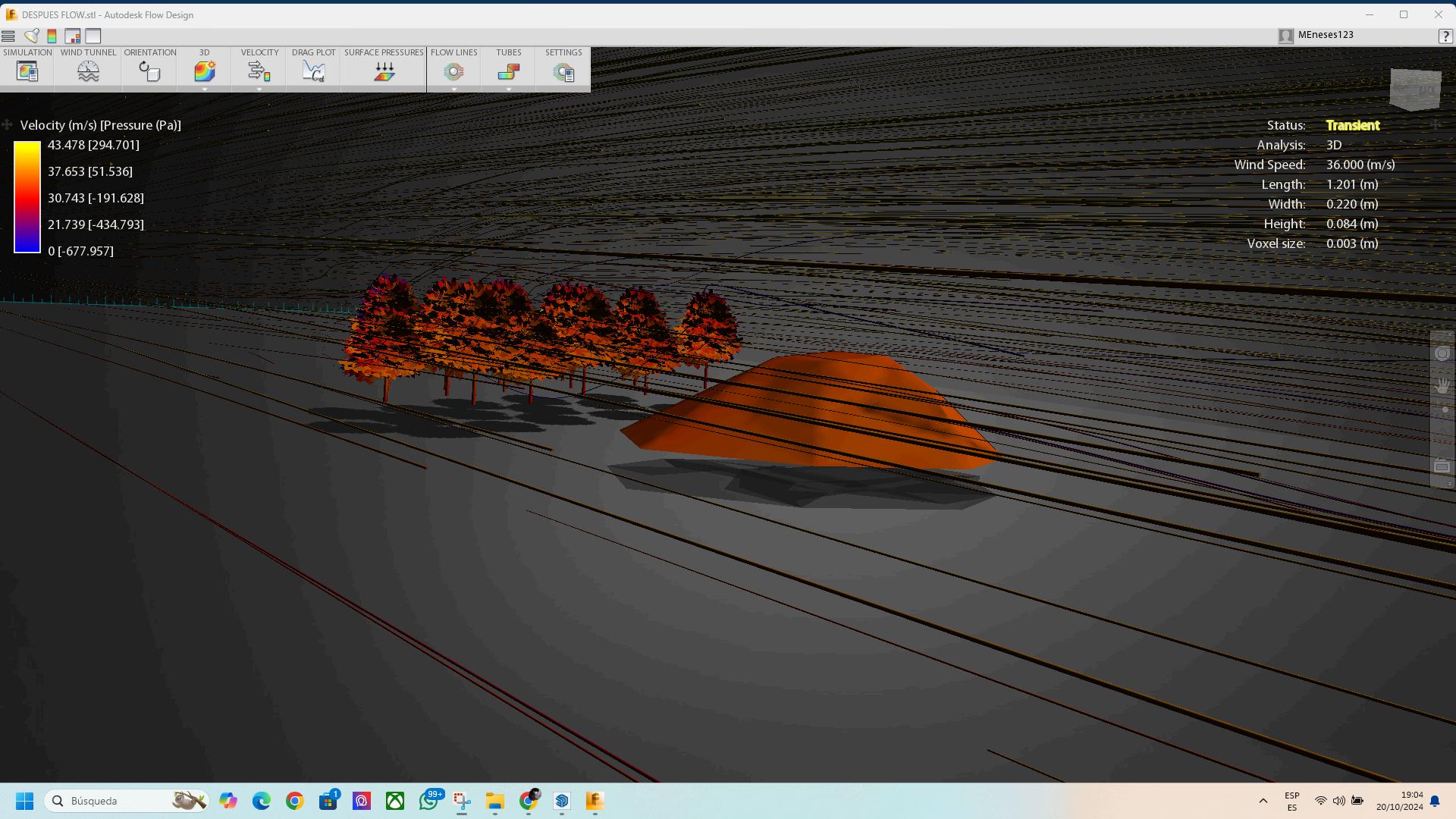
Task: Open the Settings tool icon
Action: pyautogui.click(x=563, y=71)
